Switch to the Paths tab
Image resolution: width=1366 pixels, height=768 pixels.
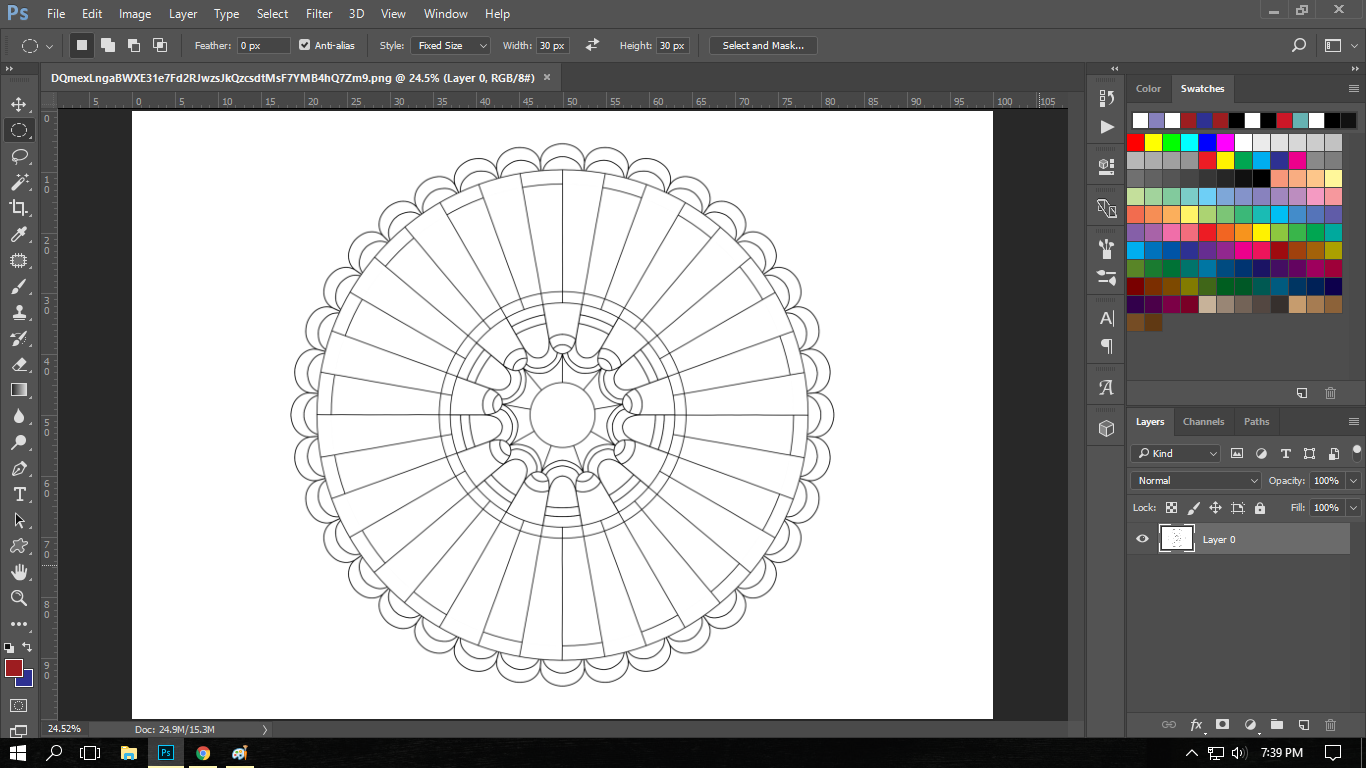pos(1256,421)
